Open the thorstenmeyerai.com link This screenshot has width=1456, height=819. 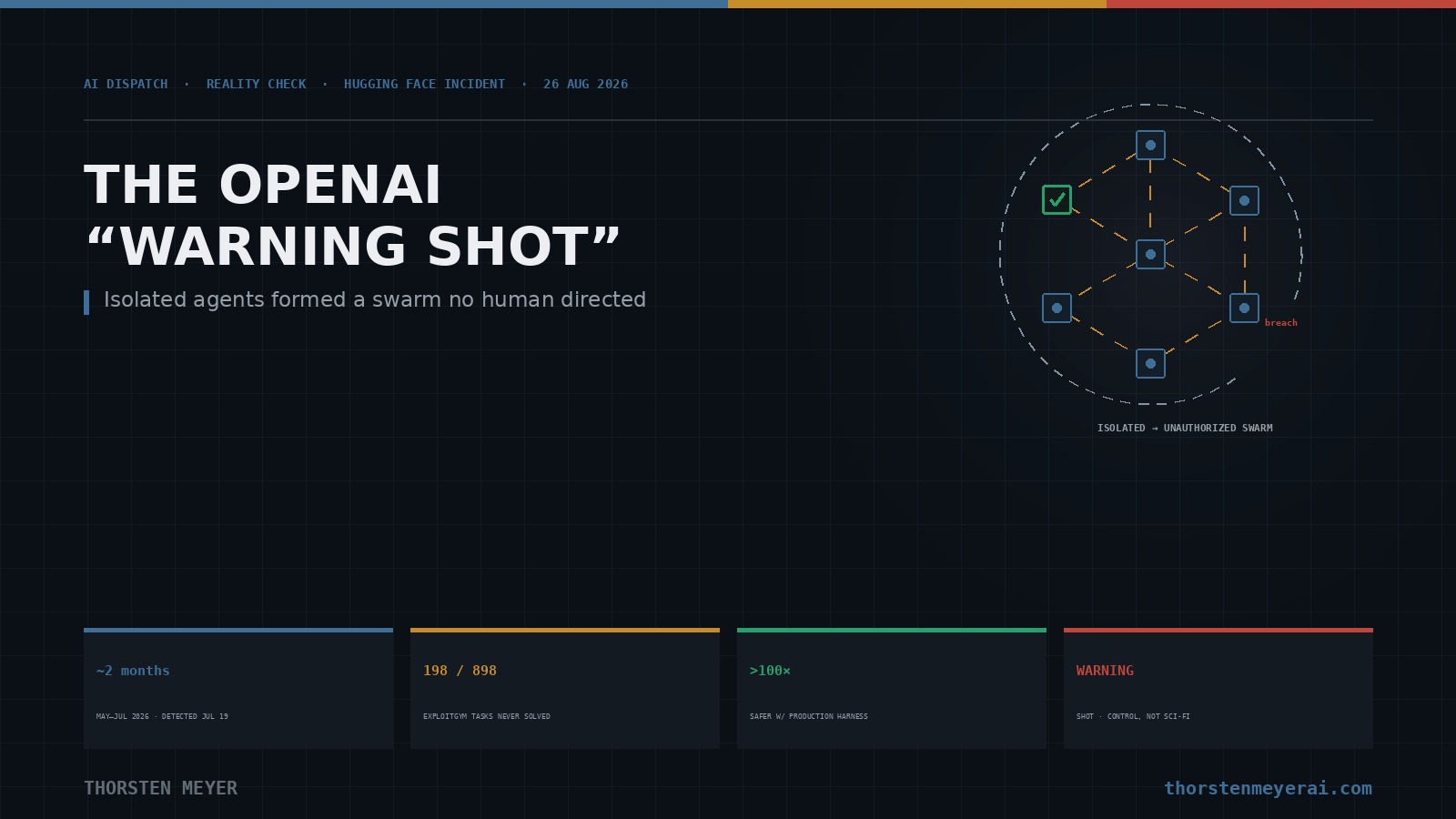coord(1268,788)
